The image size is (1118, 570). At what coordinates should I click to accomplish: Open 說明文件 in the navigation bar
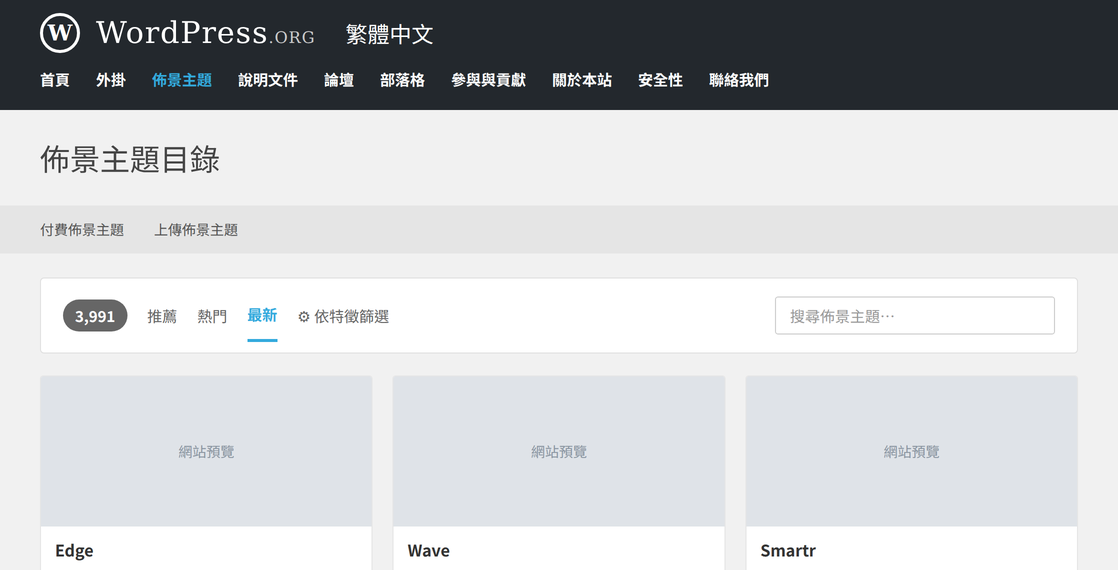267,81
